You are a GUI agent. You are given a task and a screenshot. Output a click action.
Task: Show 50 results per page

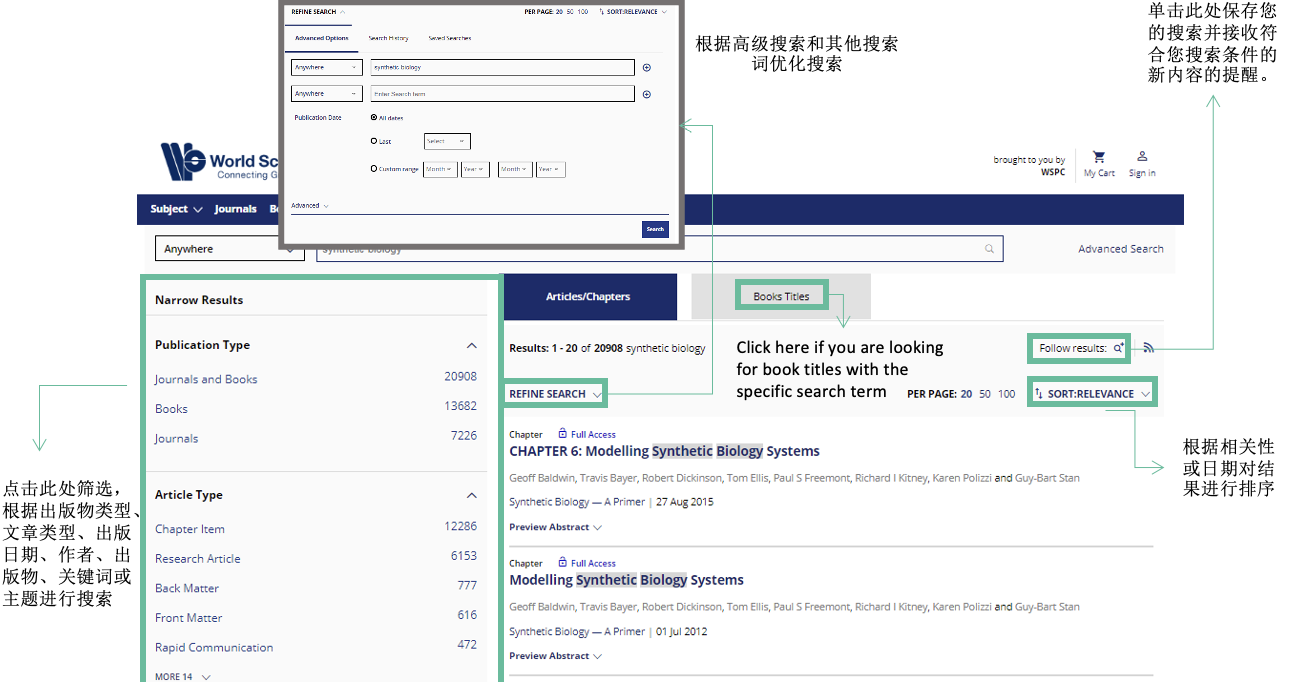click(x=985, y=394)
